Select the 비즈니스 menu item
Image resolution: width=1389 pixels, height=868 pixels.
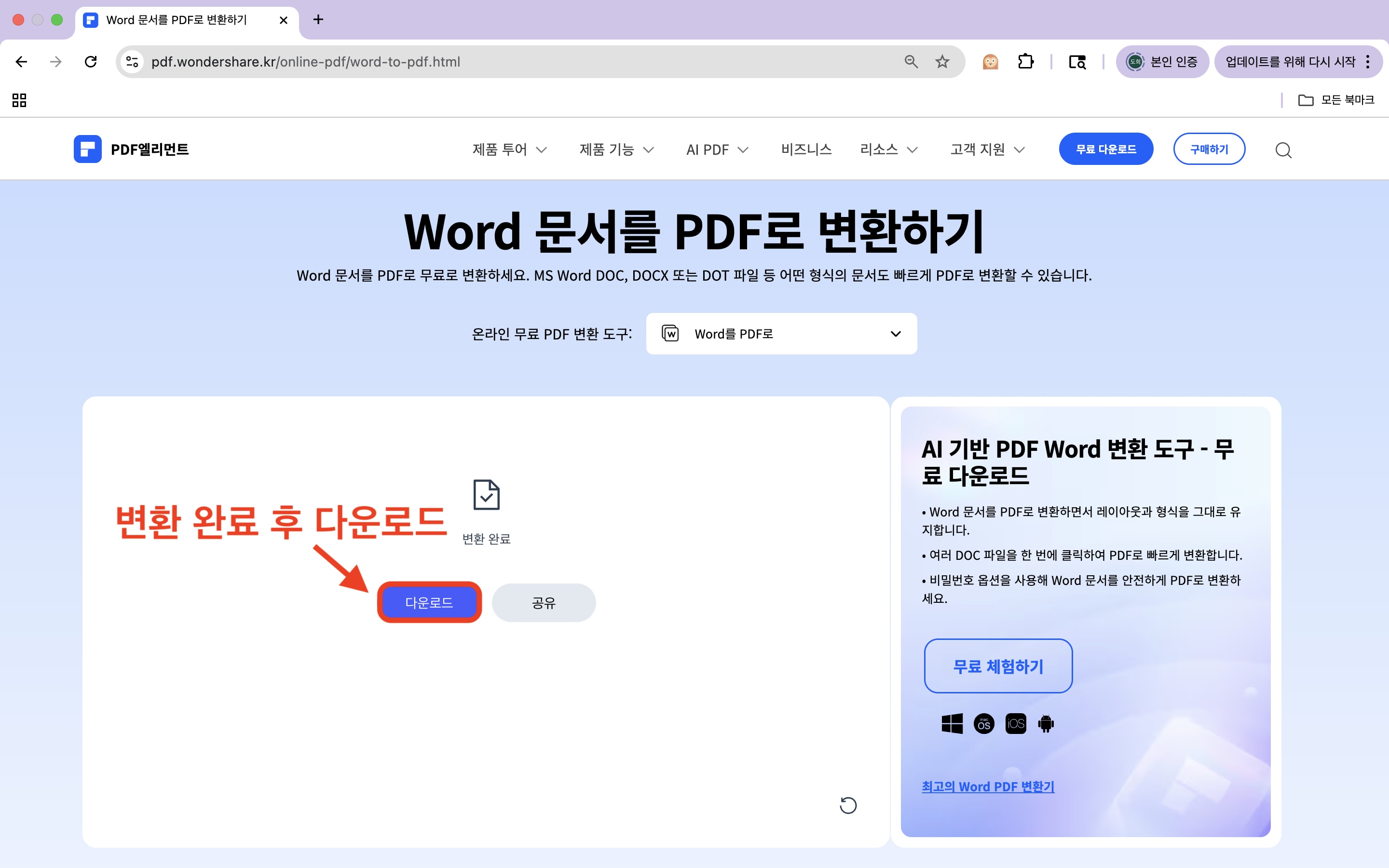[805, 149]
